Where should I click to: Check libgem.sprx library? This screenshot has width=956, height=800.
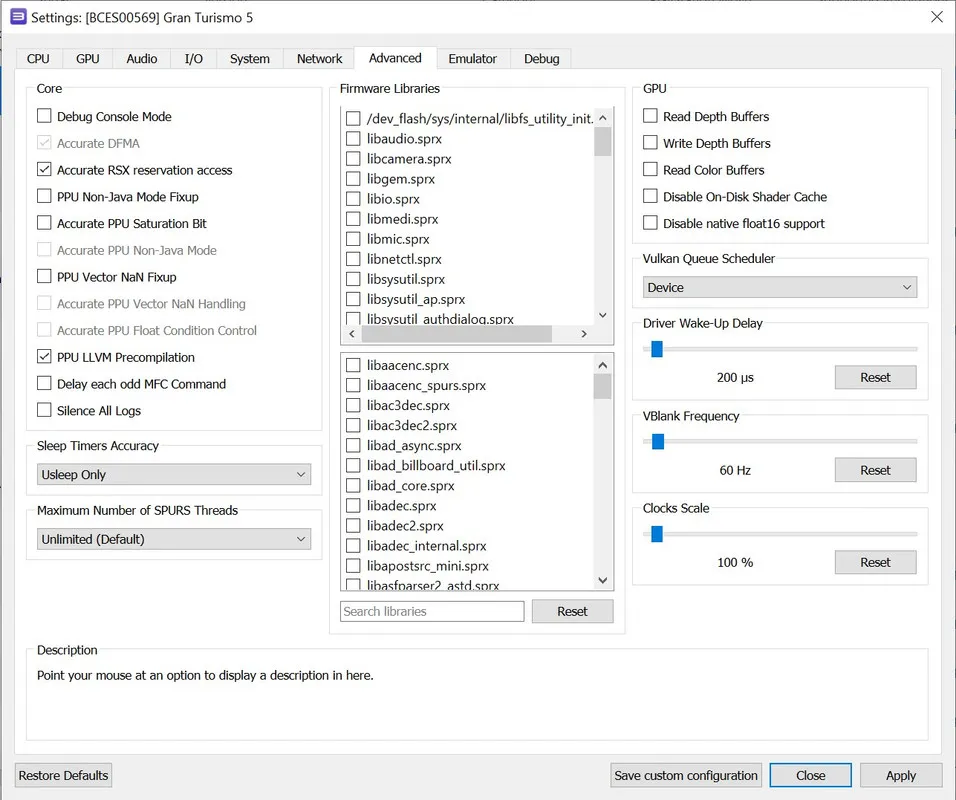pyautogui.click(x=353, y=179)
